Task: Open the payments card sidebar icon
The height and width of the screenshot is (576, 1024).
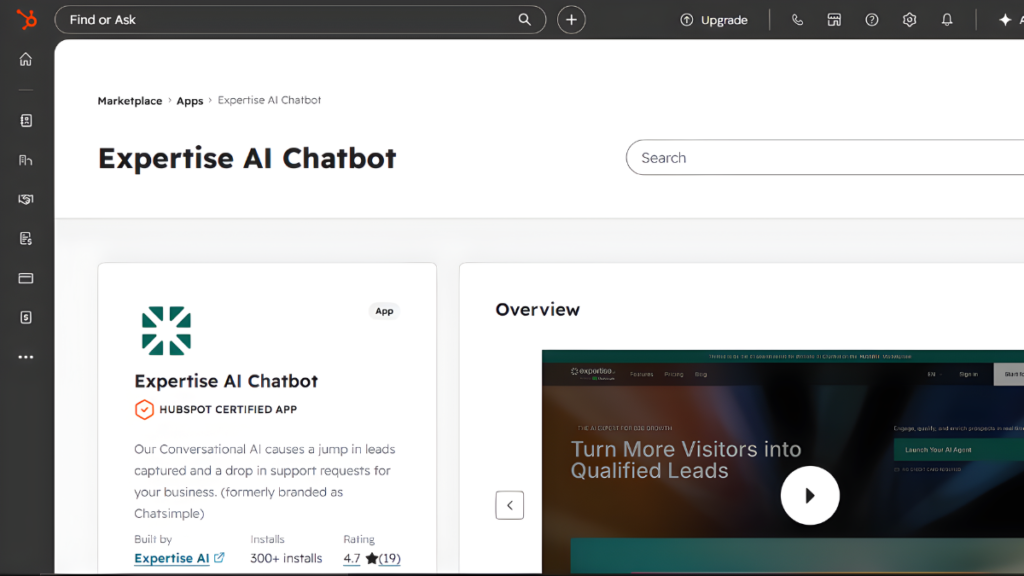Action: click(25, 278)
